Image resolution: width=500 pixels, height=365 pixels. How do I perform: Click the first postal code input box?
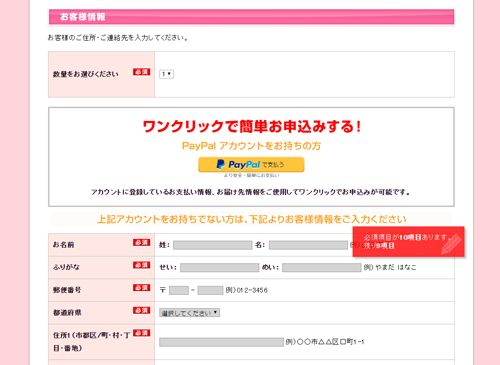pos(179,290)
